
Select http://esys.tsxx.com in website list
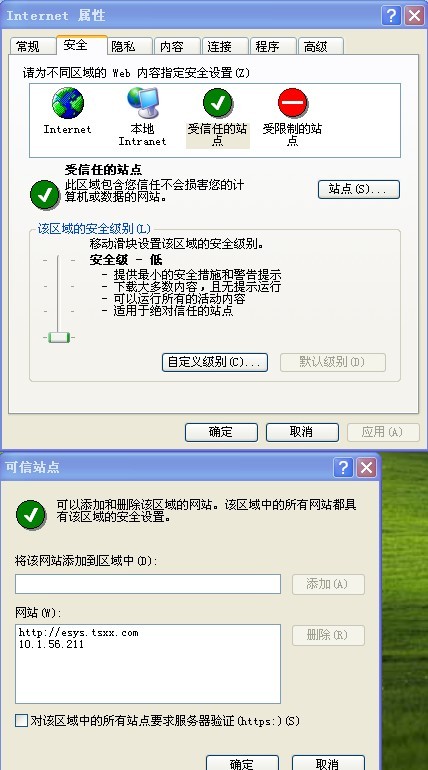click(x=79, y=632)
